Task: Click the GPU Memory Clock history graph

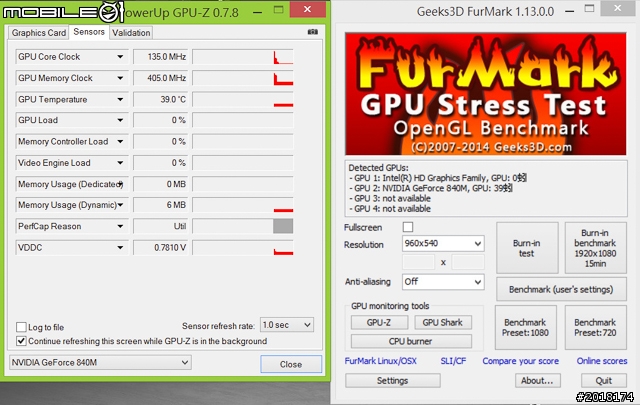Action: pos(243,78)
